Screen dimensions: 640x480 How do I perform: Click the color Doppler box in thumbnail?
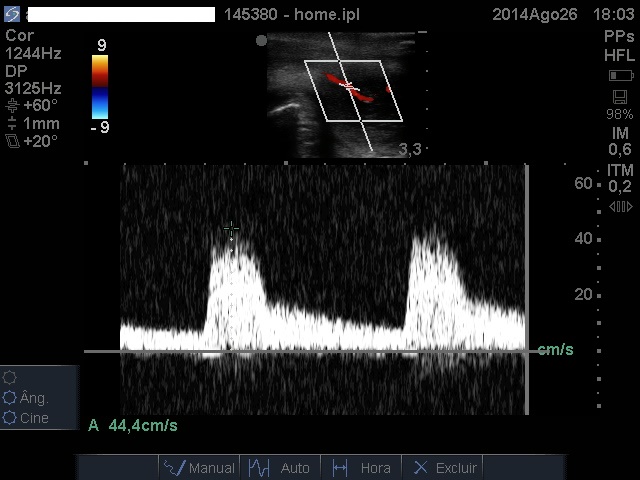pyautogui.click(x=350, y=88)
